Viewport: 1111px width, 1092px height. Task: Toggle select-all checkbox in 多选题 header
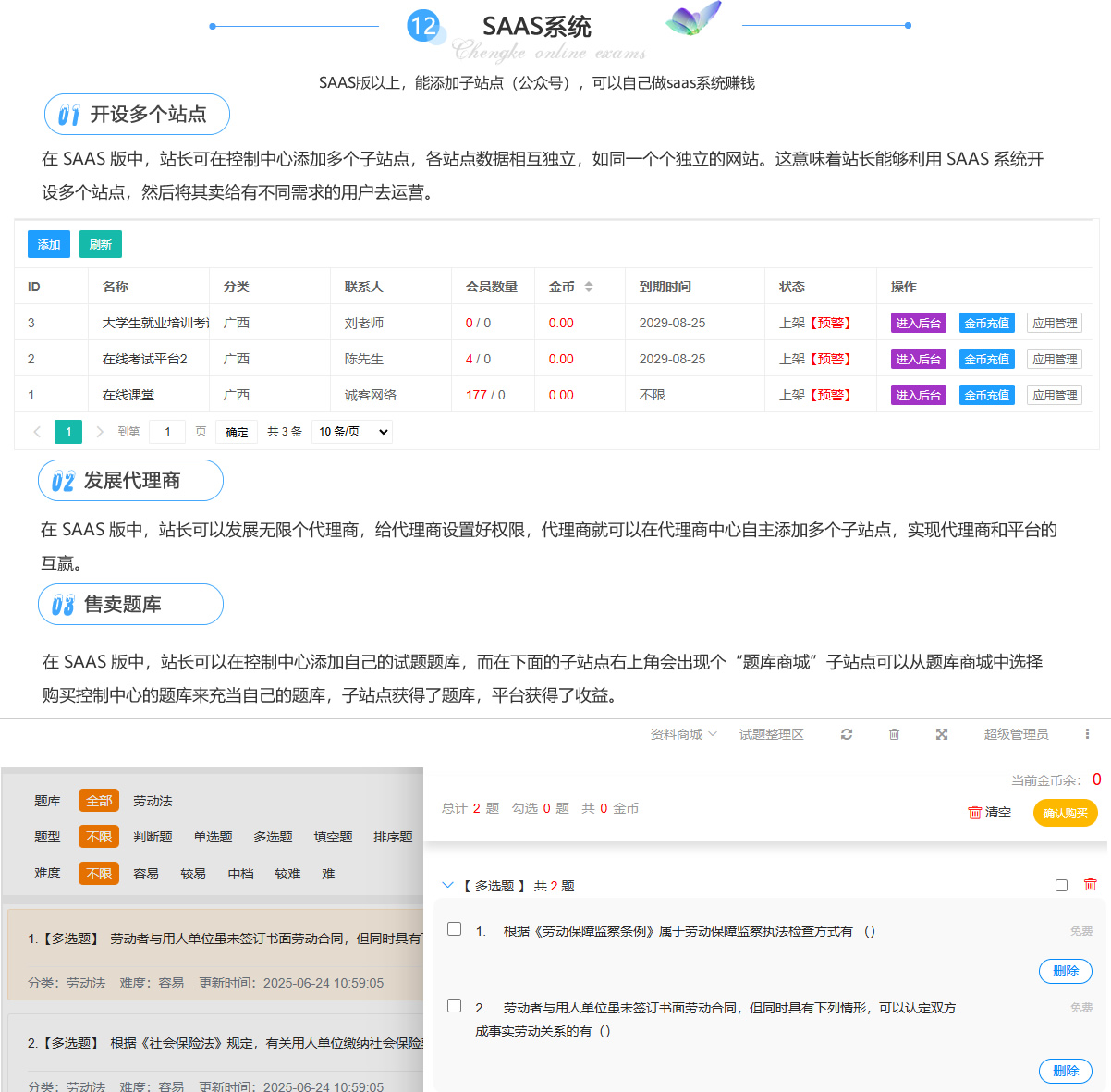pyautogui.click(x=1061, y=886)
